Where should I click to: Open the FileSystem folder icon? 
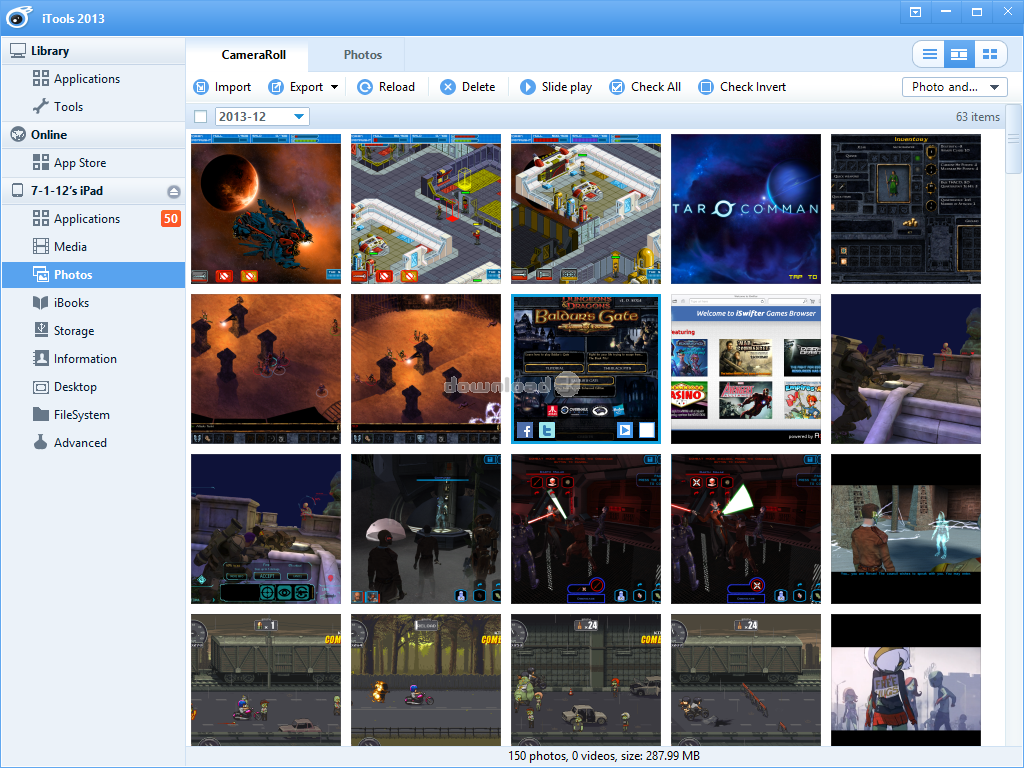point(40,415)
